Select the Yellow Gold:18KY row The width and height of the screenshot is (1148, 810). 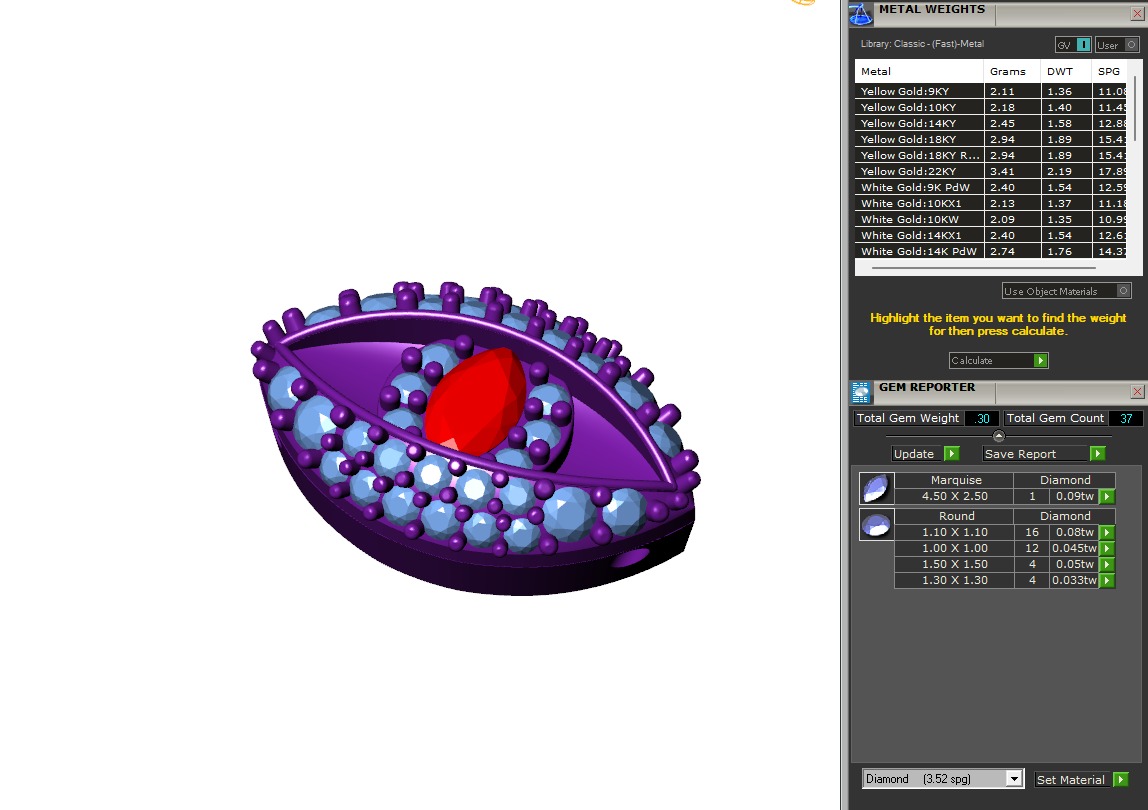pos(991,139)
